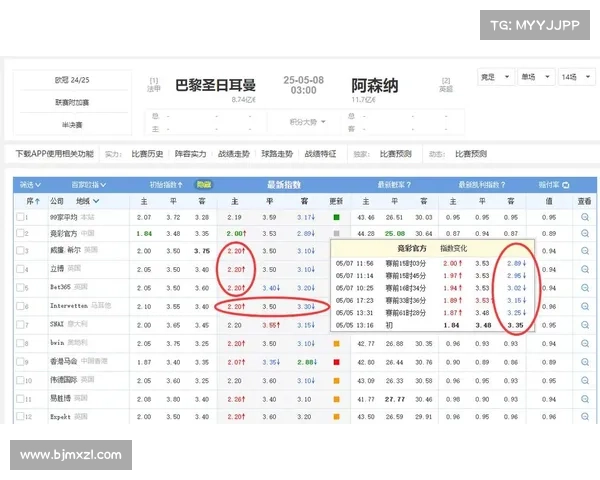Select popup row 05/07 11:56
600x480 pixels.
pyautogui.click(x=432, y=263)
